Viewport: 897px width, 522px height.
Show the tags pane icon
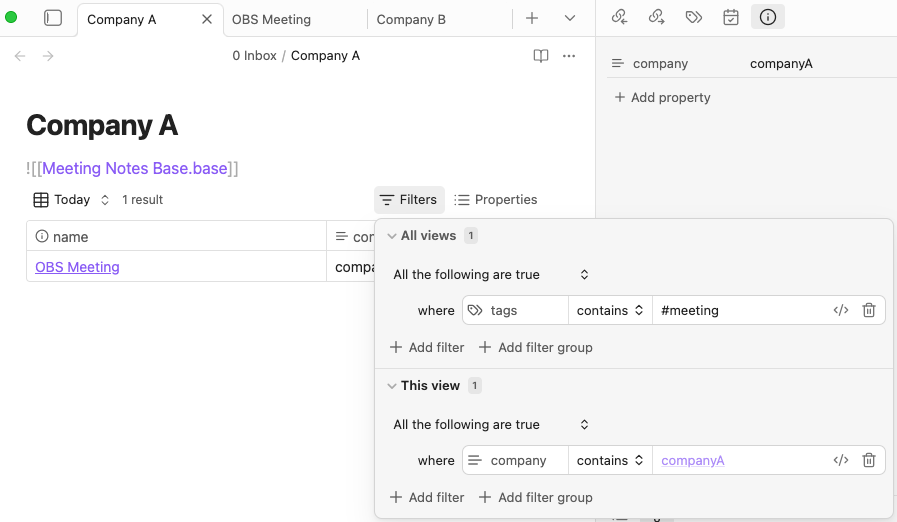tap(693, 17)
